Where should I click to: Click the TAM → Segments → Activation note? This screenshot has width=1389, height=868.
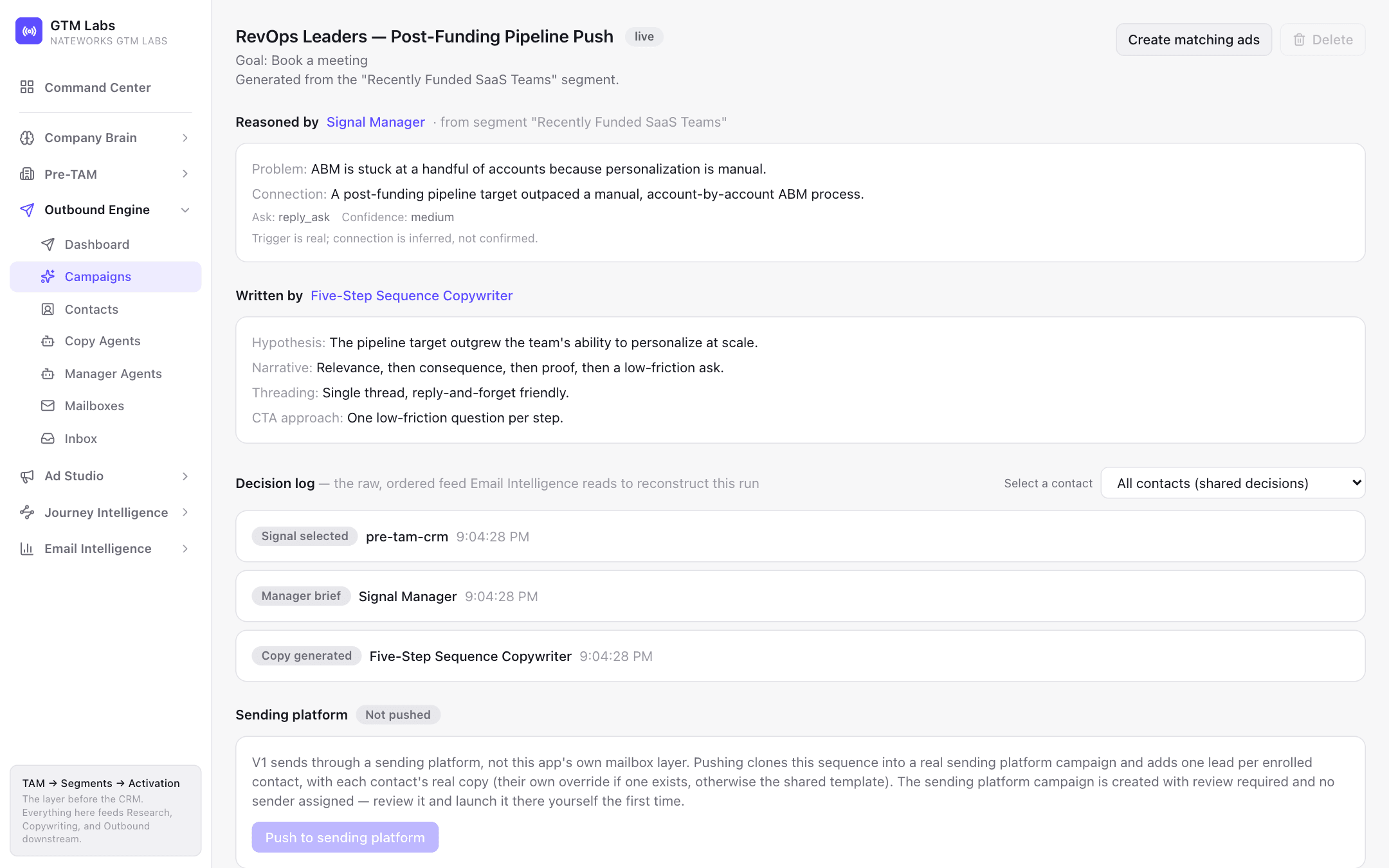(105, 810)
